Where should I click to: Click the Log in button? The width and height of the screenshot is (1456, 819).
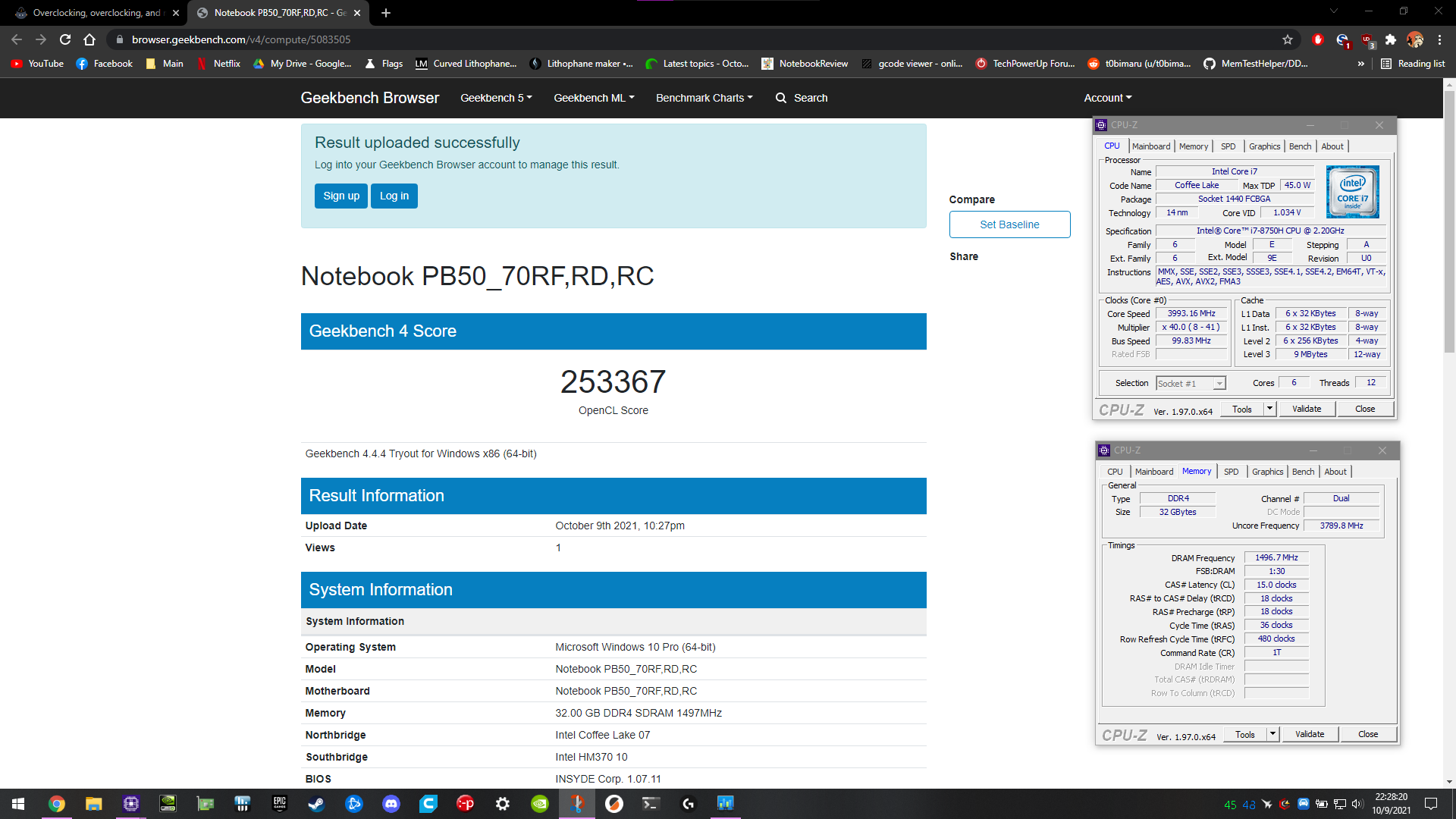click(394, 196)
